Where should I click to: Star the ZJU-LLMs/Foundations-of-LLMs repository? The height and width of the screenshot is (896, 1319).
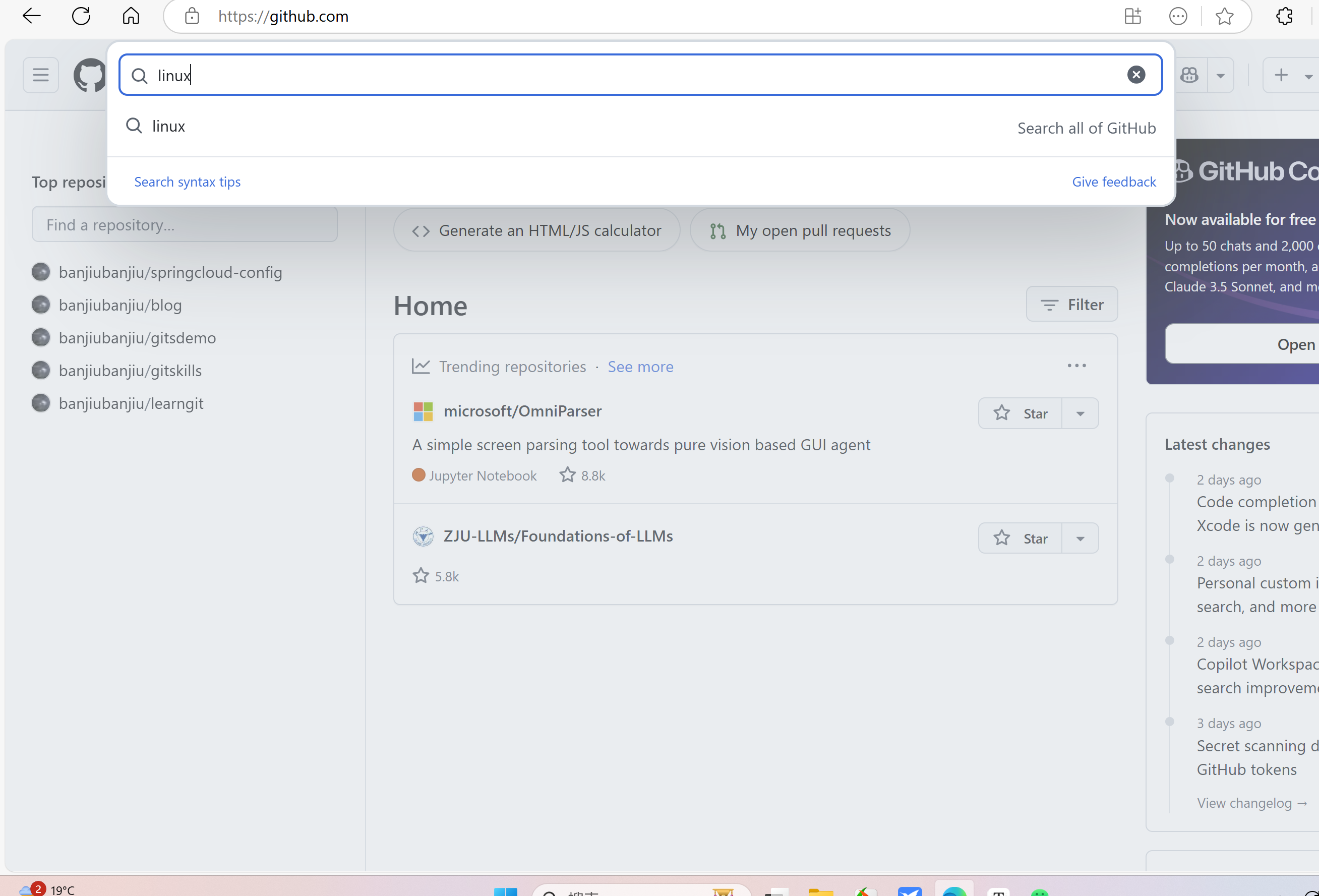click(1020, 538)
